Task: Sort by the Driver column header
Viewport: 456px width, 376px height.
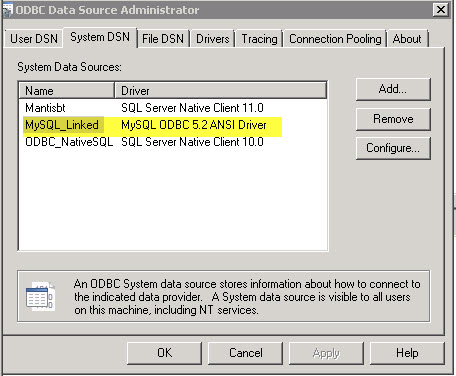Action: 220,90
